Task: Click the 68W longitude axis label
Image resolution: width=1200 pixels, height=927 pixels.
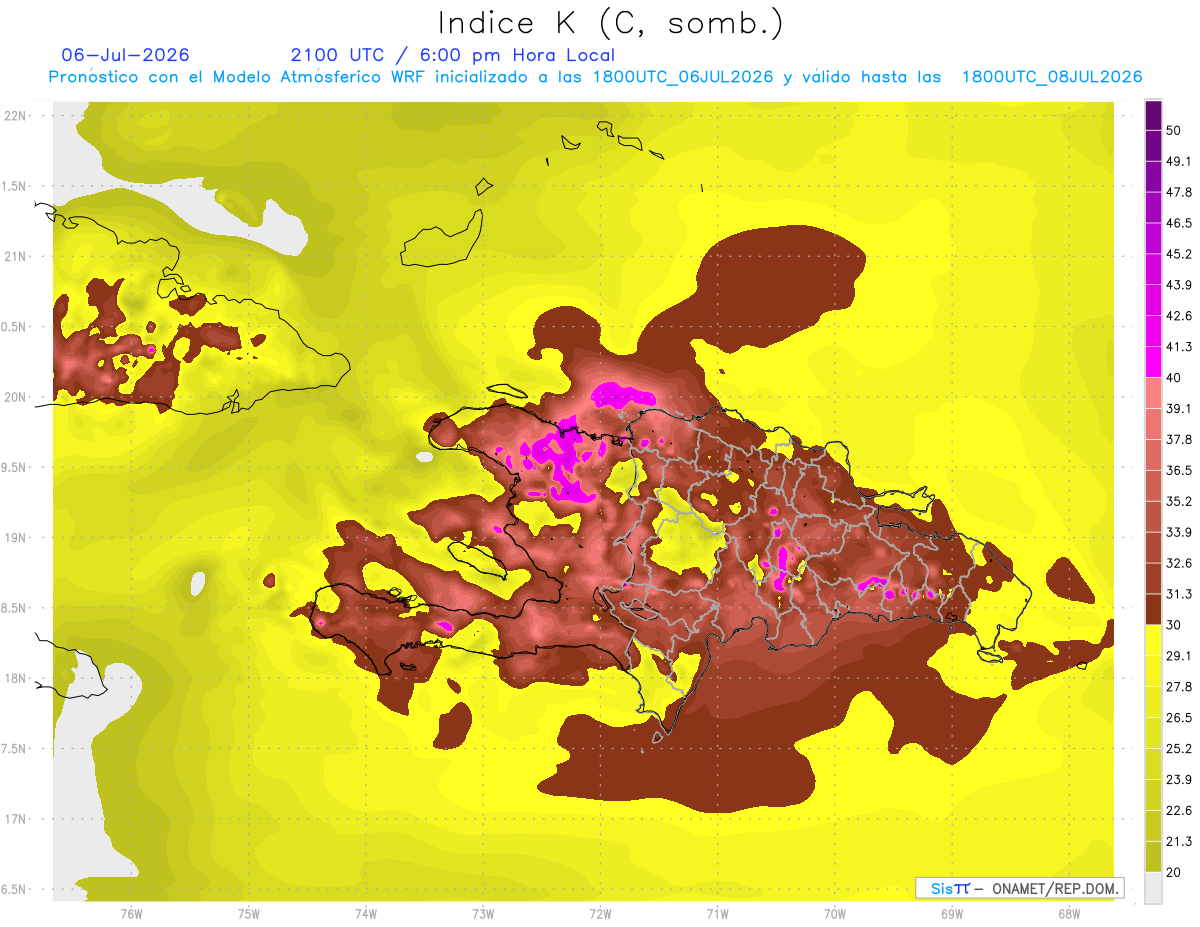Action: [x=1069, y=913]
